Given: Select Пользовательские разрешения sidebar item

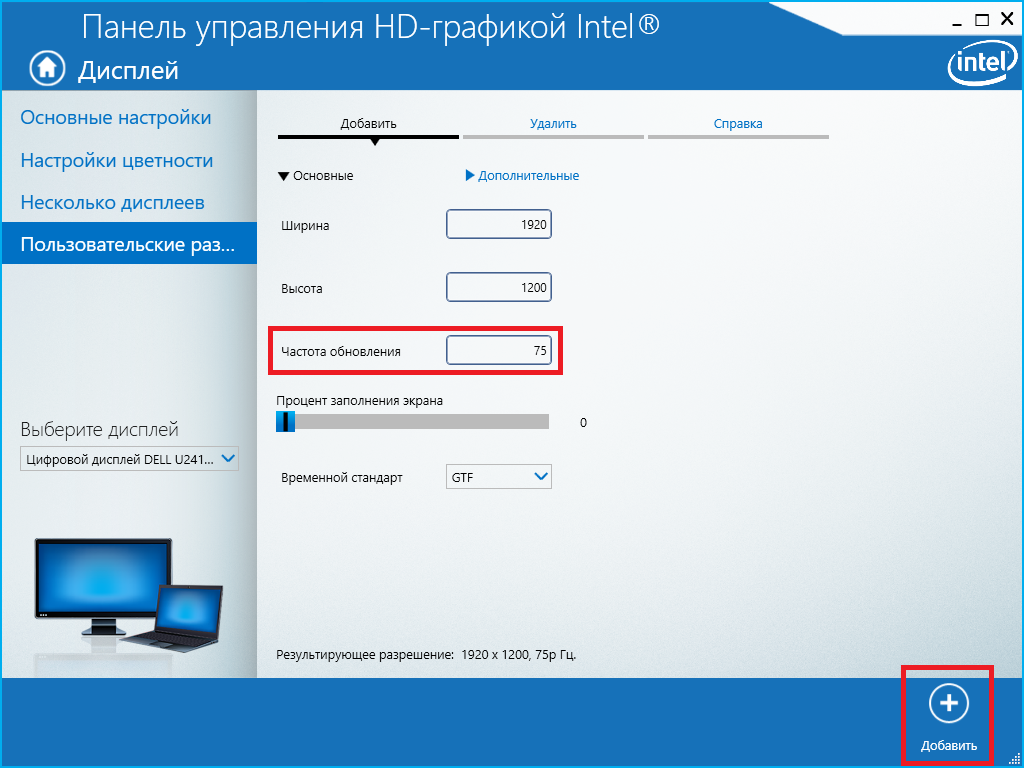Looking at the screenshot, I should pos(129,243).
